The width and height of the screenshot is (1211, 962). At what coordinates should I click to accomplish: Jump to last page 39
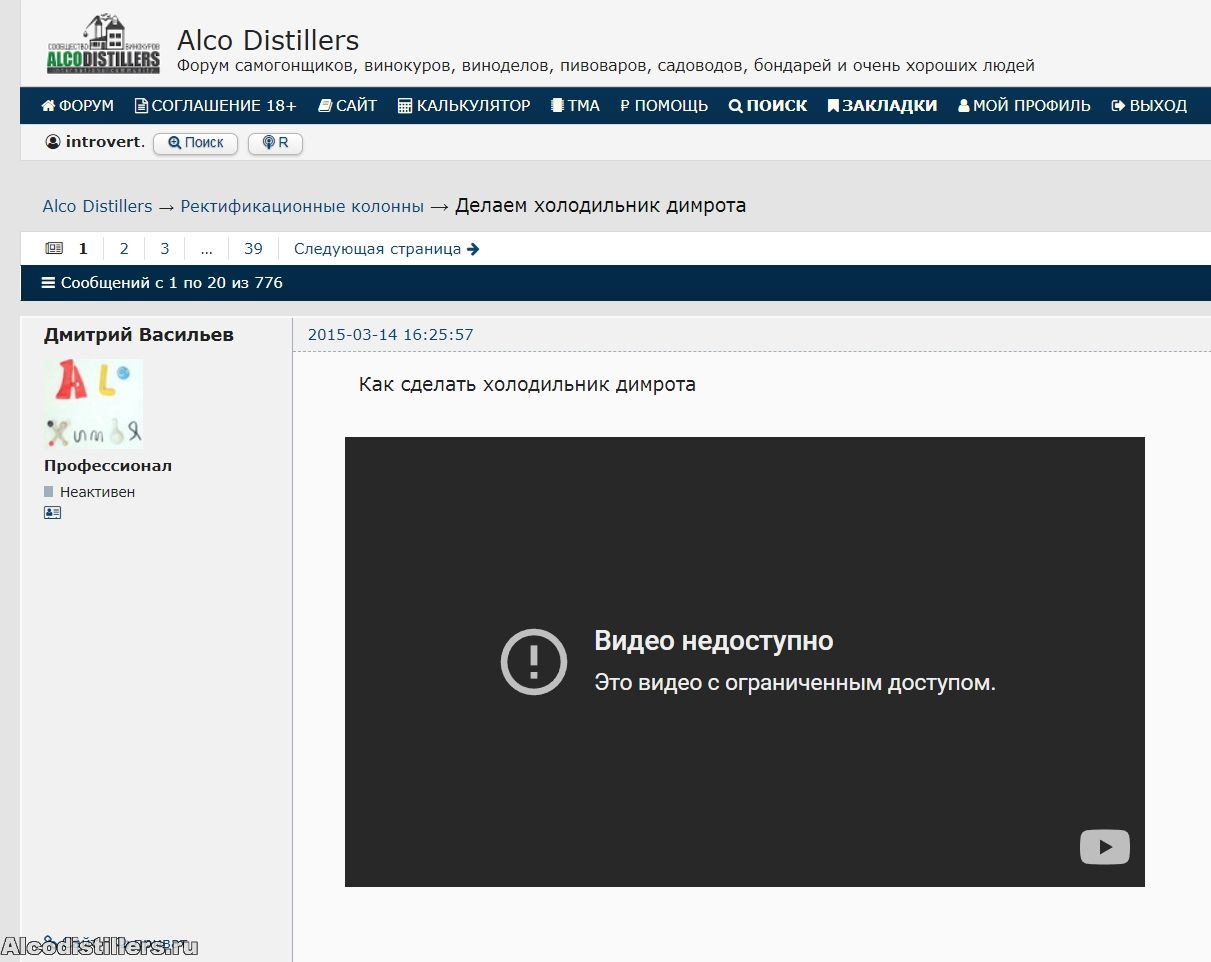click(x=253, y=249)
